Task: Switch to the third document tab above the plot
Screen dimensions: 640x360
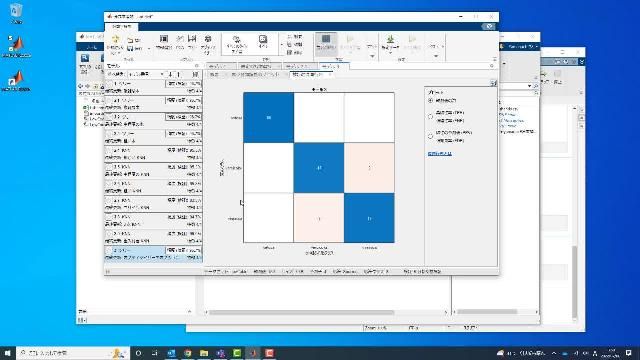Action: 300,66
